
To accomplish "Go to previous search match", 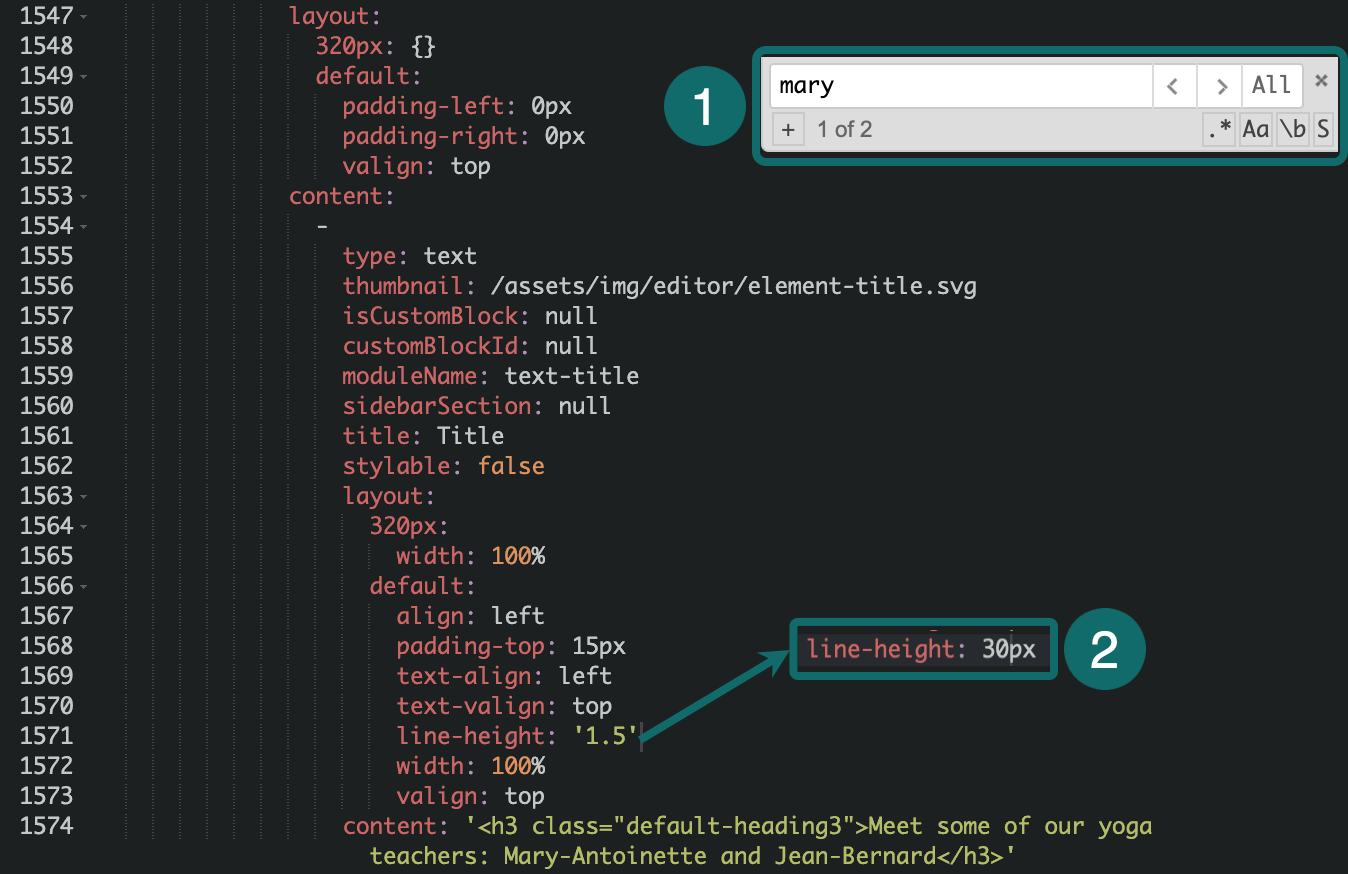I will click(1175, 86).
